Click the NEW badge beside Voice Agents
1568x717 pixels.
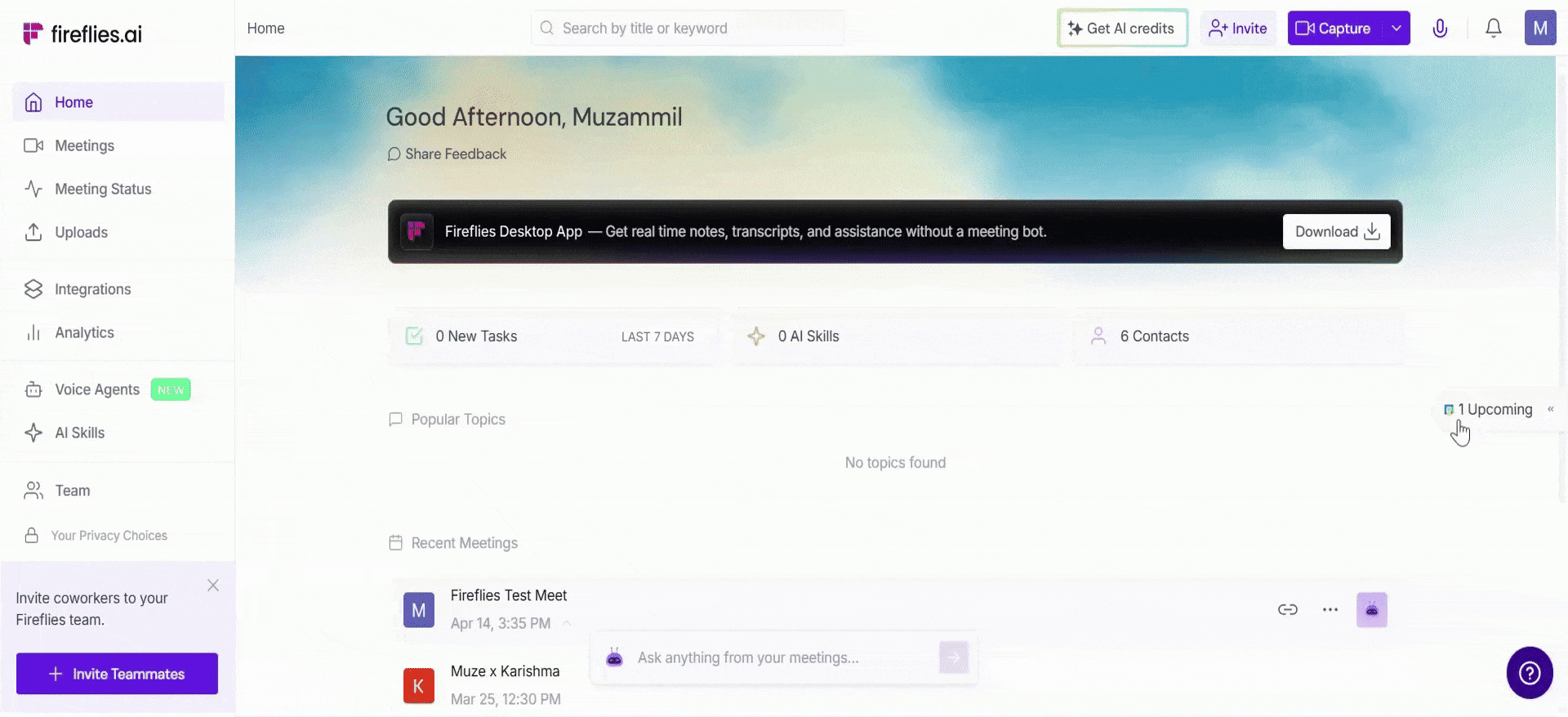[171, 390]
